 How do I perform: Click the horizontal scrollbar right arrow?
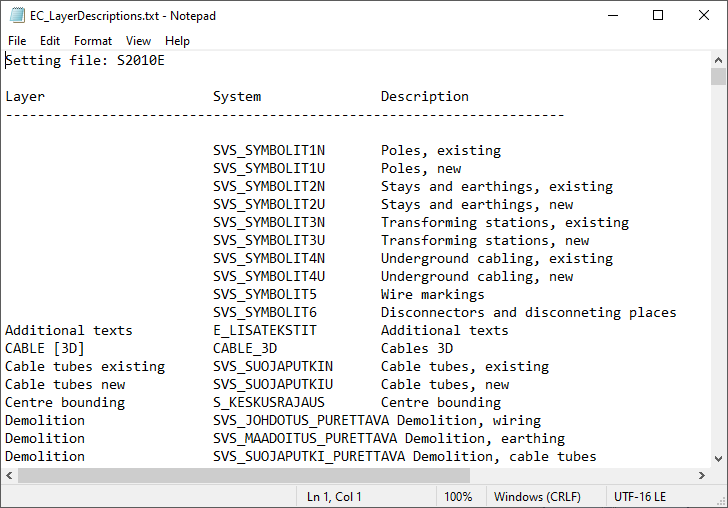tap(701, 475)
